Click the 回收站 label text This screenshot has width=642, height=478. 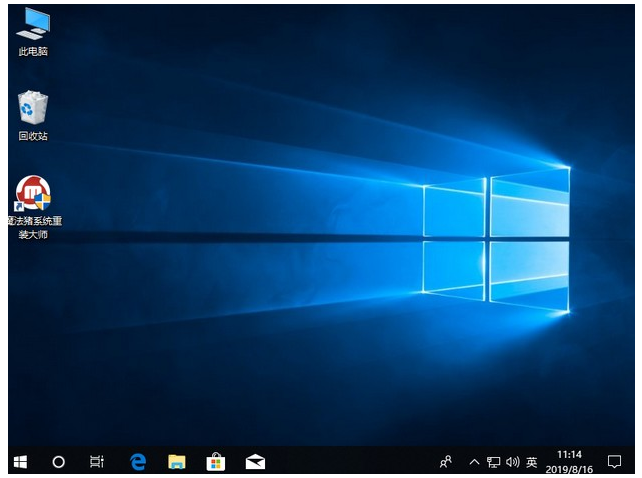point(33,136)
